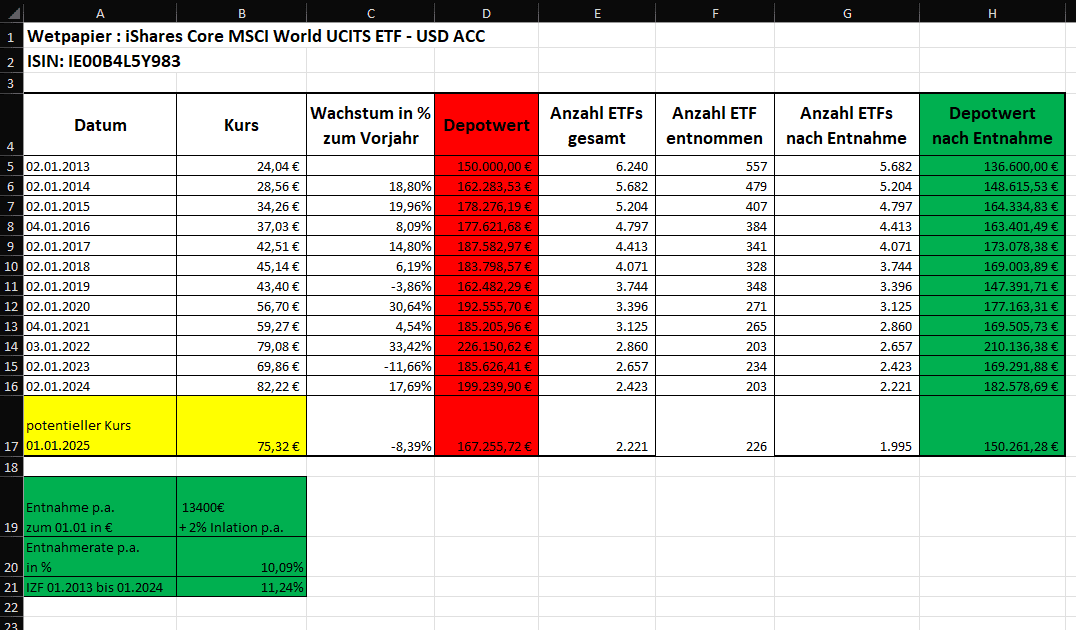Select date cell 02.01.2024
The width and height of the screenshot is (1076, 630).
[100, 385]
